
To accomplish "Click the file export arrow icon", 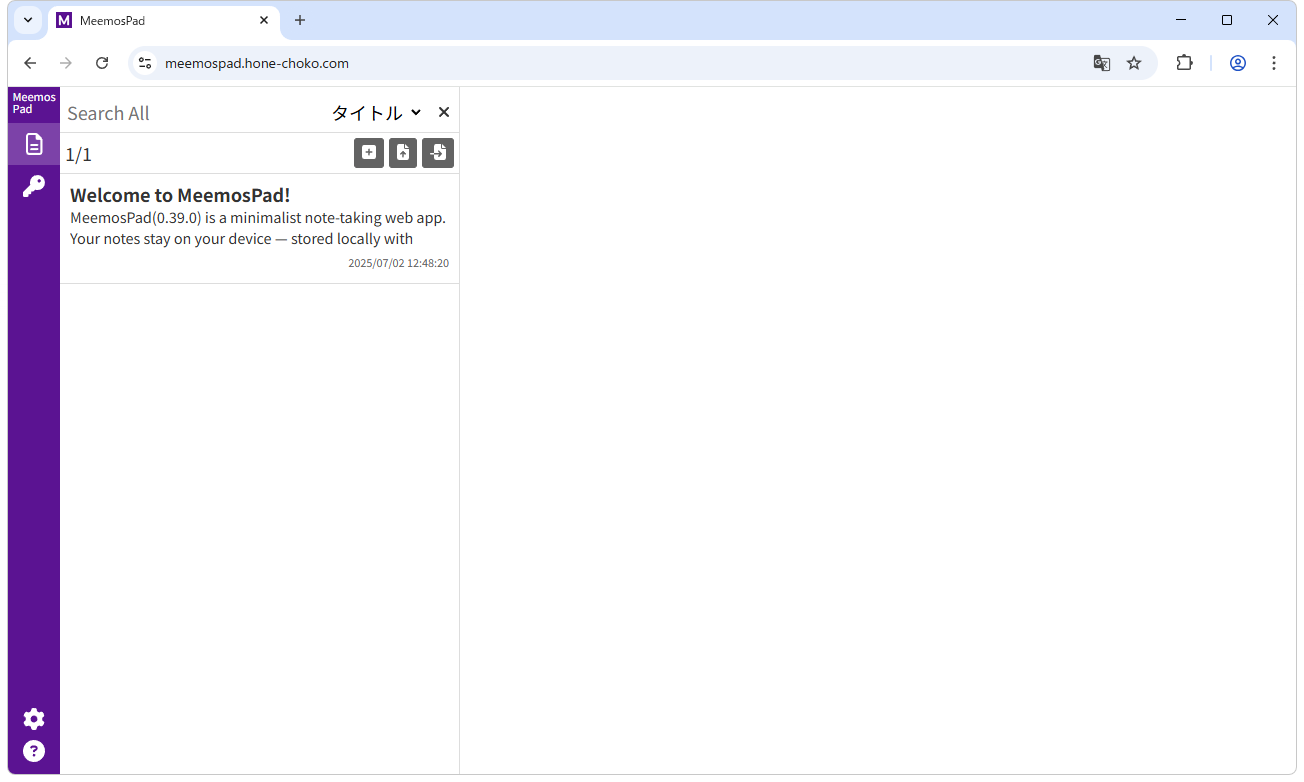I will [438, 153].
